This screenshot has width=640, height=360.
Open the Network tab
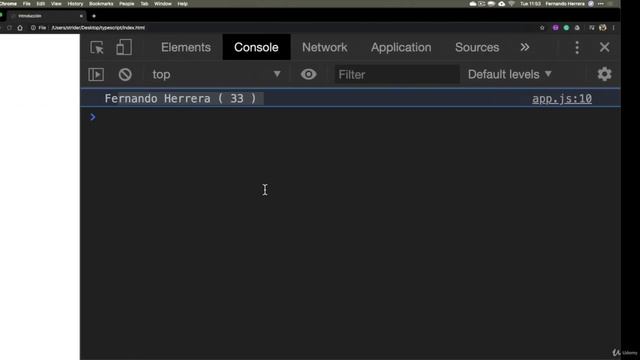point(324,47)
